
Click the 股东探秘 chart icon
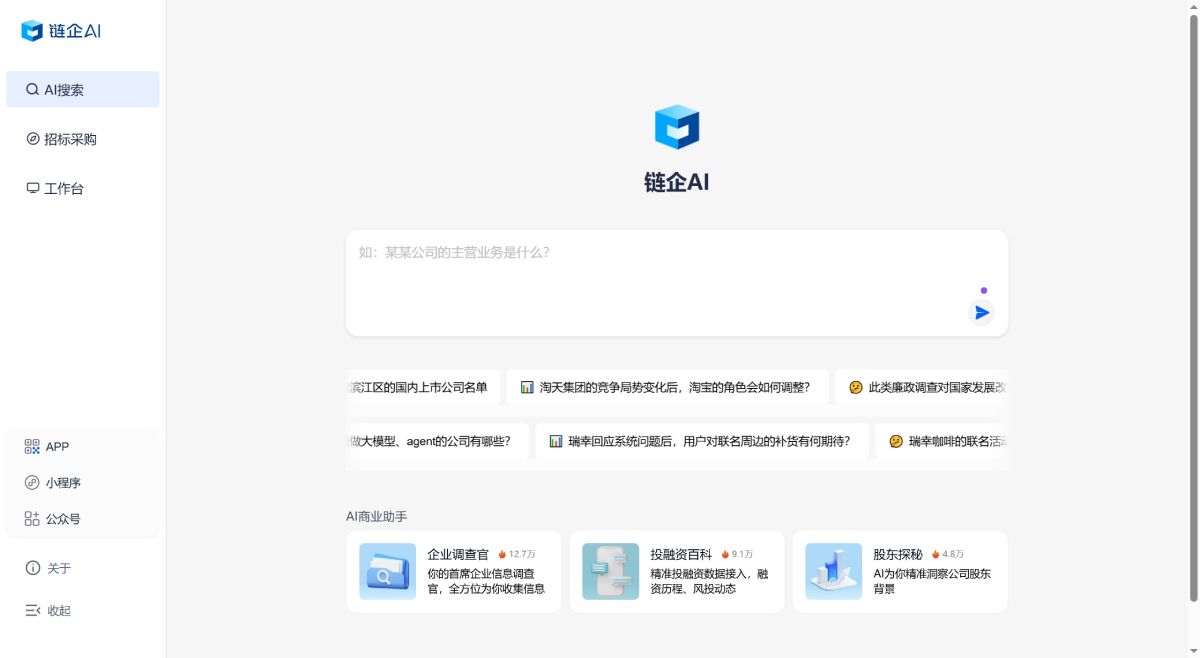[833, 571]
